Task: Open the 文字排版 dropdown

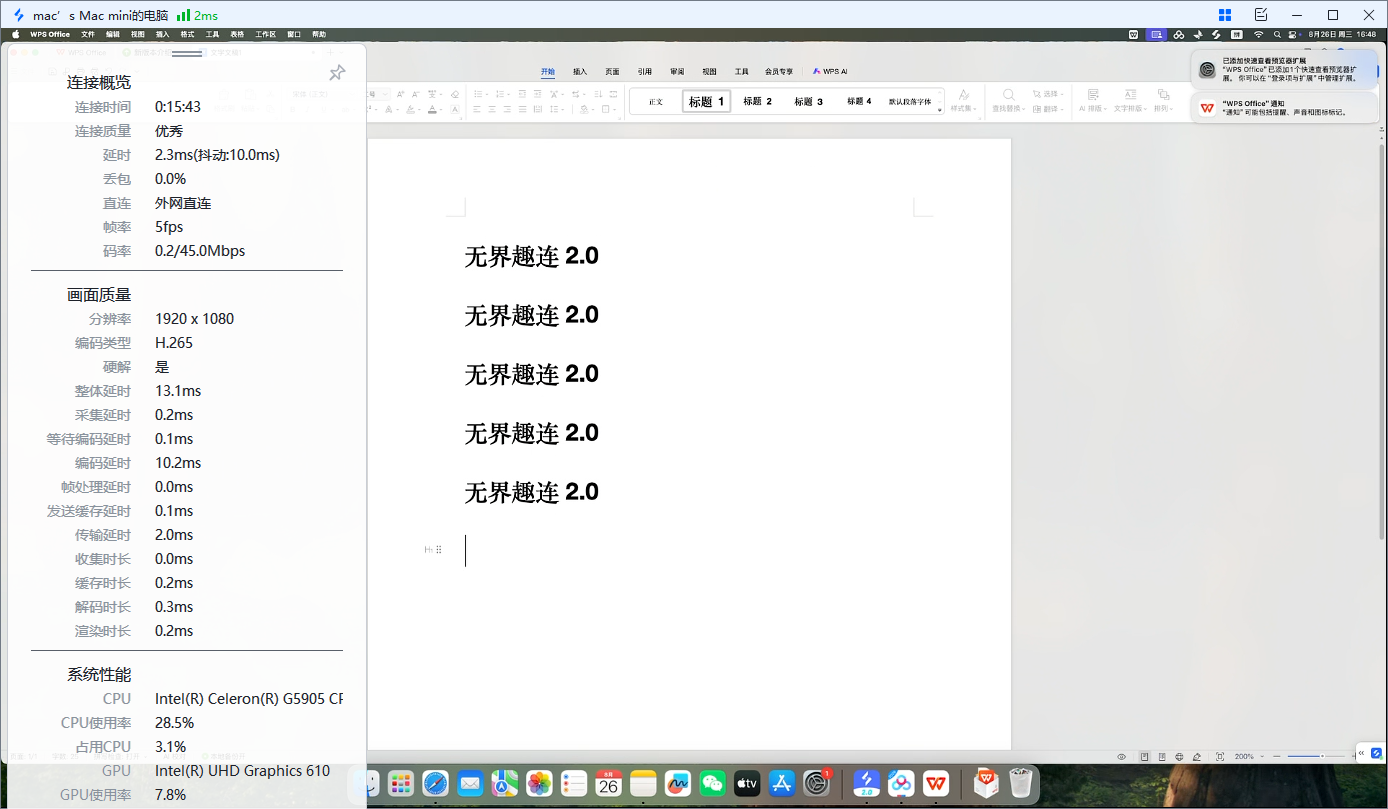Action: click(x=1131, y=108)
